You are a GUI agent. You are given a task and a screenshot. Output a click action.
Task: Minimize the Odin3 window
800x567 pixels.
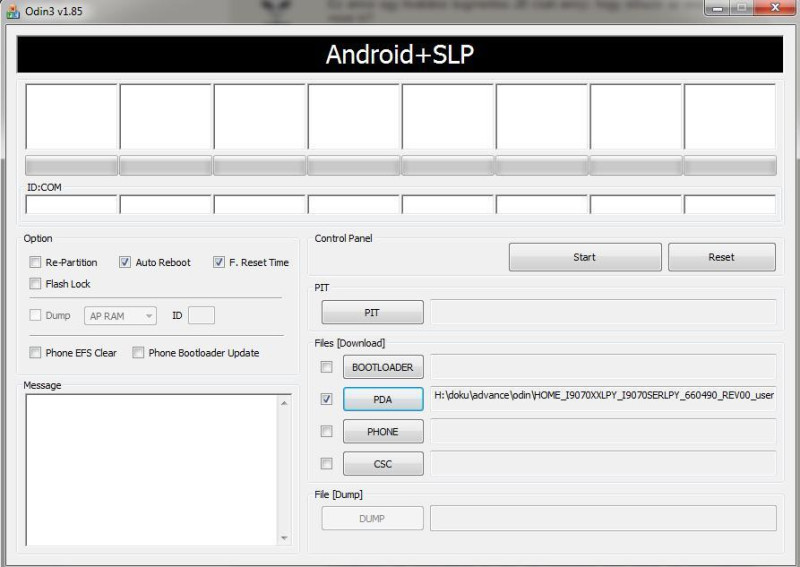717,8
